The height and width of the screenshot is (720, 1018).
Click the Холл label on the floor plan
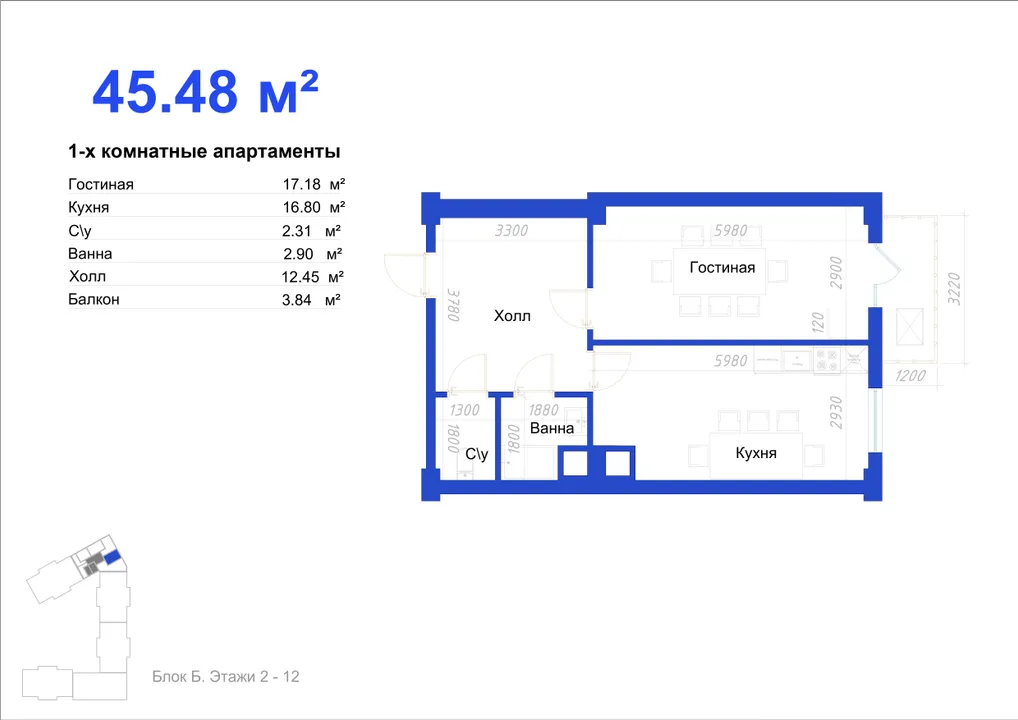tap(512, 316)
